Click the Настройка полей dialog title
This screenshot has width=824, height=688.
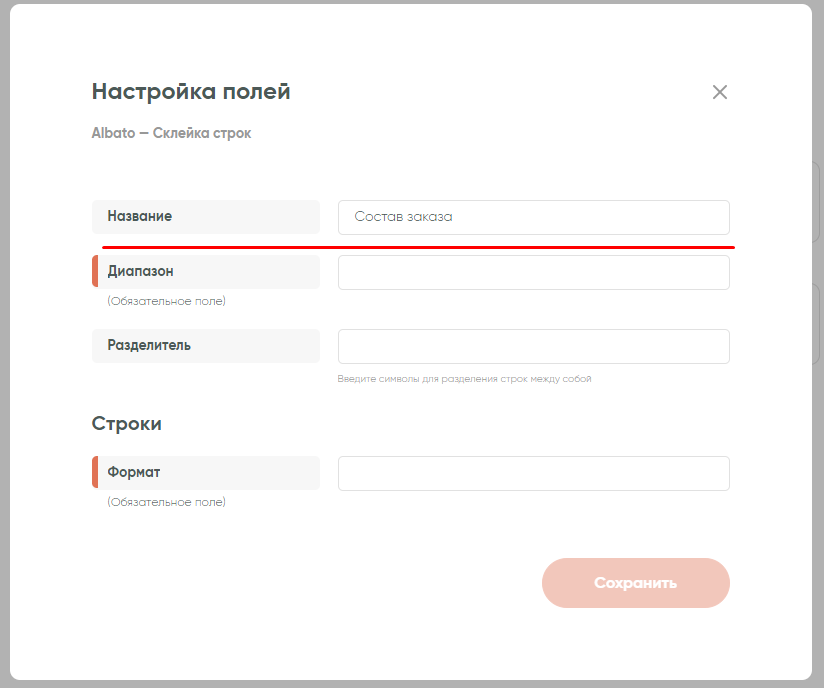coord(191,92)
